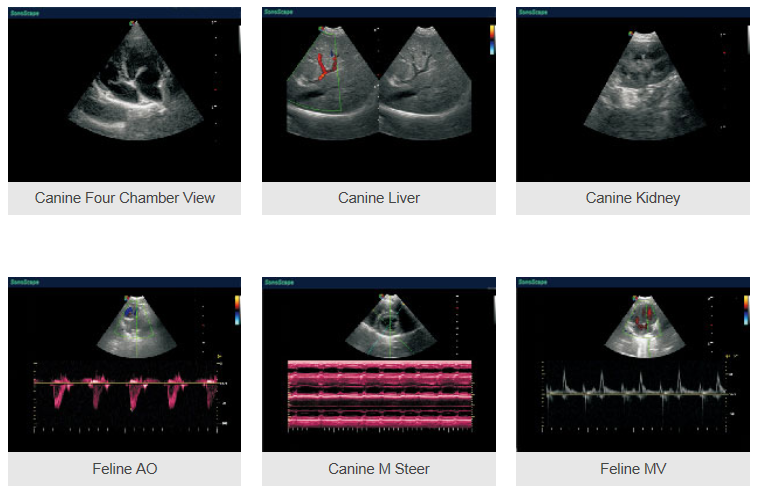
Task: Click the blue color-flow region in Feline AO scan
Action: point(129,313)
